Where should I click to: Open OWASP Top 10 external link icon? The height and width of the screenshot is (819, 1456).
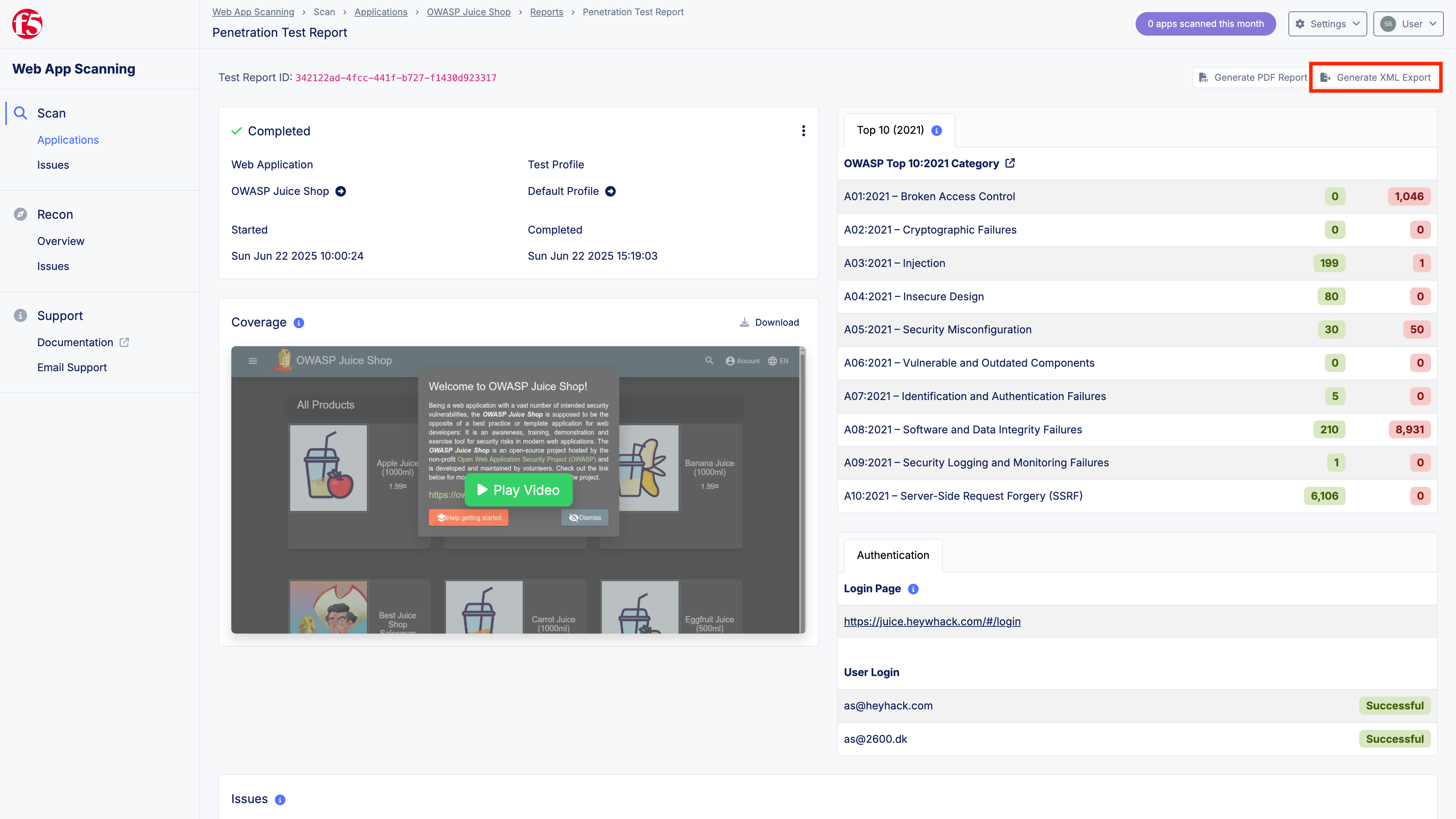1010,163
